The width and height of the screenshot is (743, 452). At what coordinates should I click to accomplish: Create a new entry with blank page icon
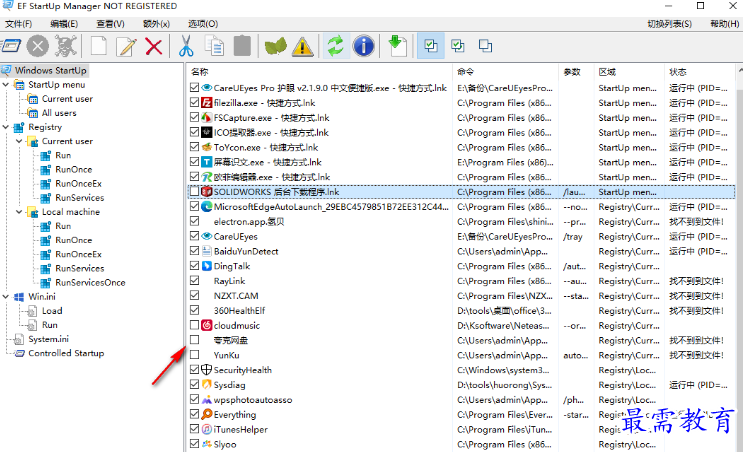point(99,46)
